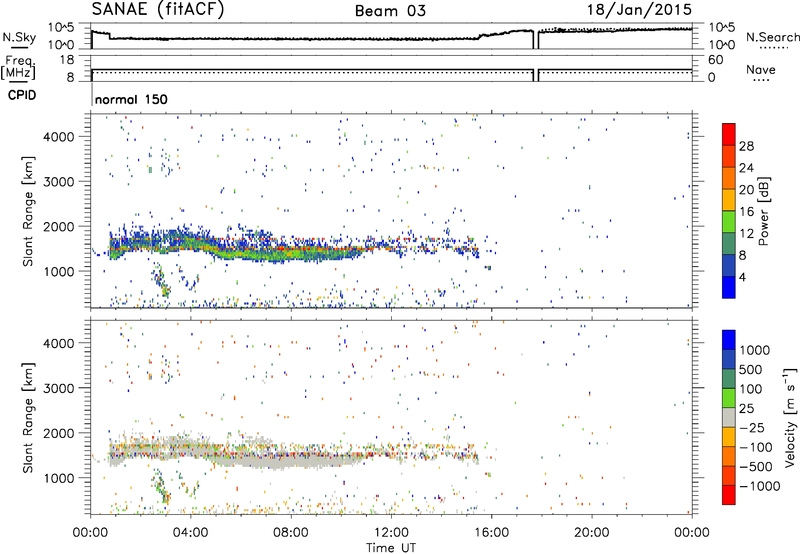
Task: Click the SANAE (fitACF) plot title
Action: point(158,9)
